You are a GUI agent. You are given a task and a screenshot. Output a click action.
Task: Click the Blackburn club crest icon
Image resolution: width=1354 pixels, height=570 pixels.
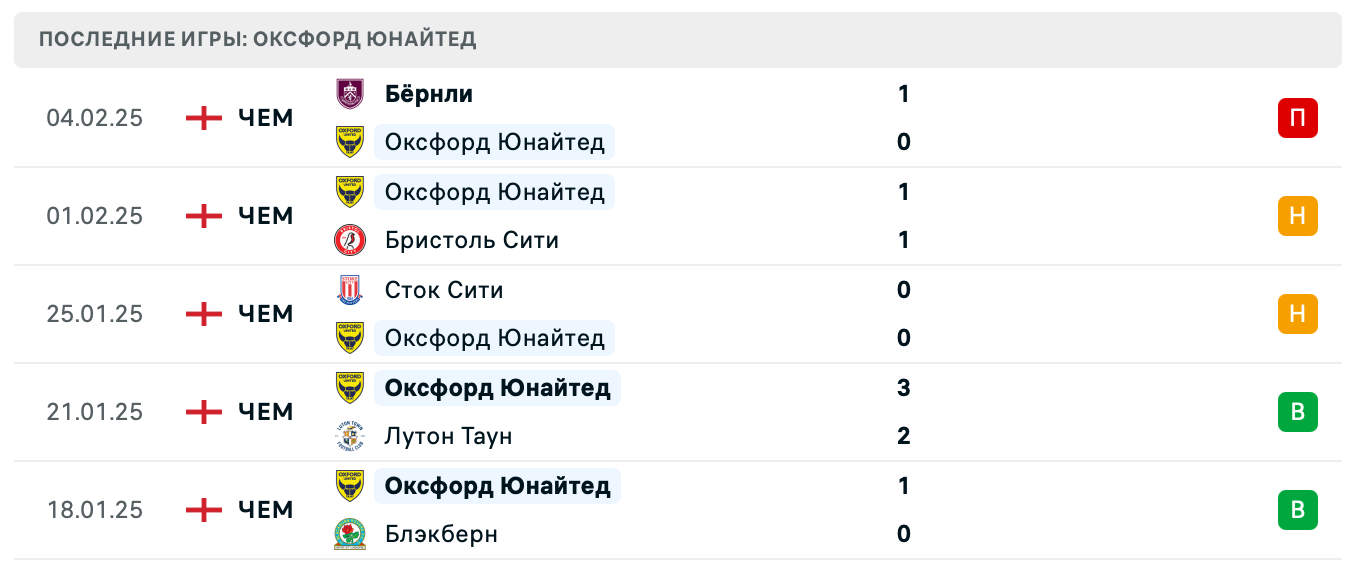coord(350,534)
